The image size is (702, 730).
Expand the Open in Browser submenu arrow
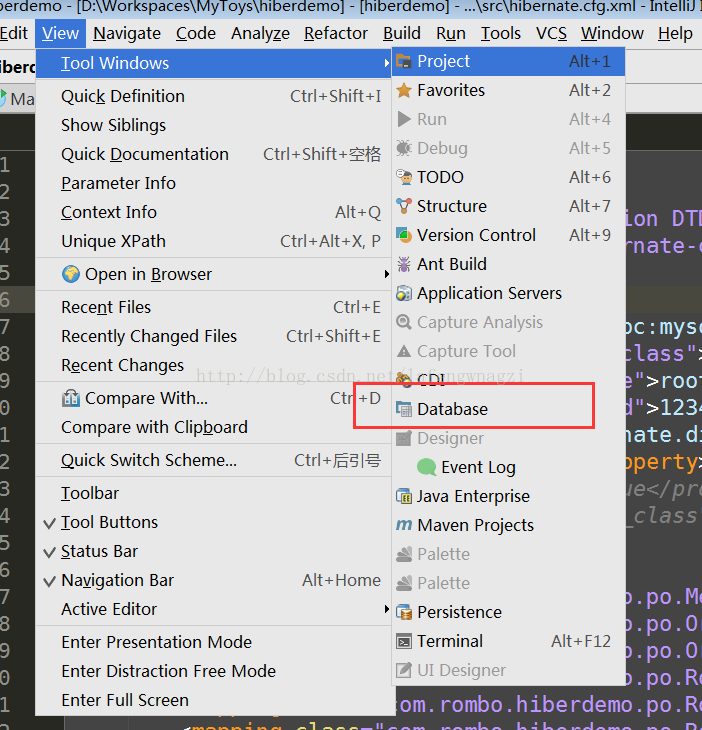pos(386,274)
